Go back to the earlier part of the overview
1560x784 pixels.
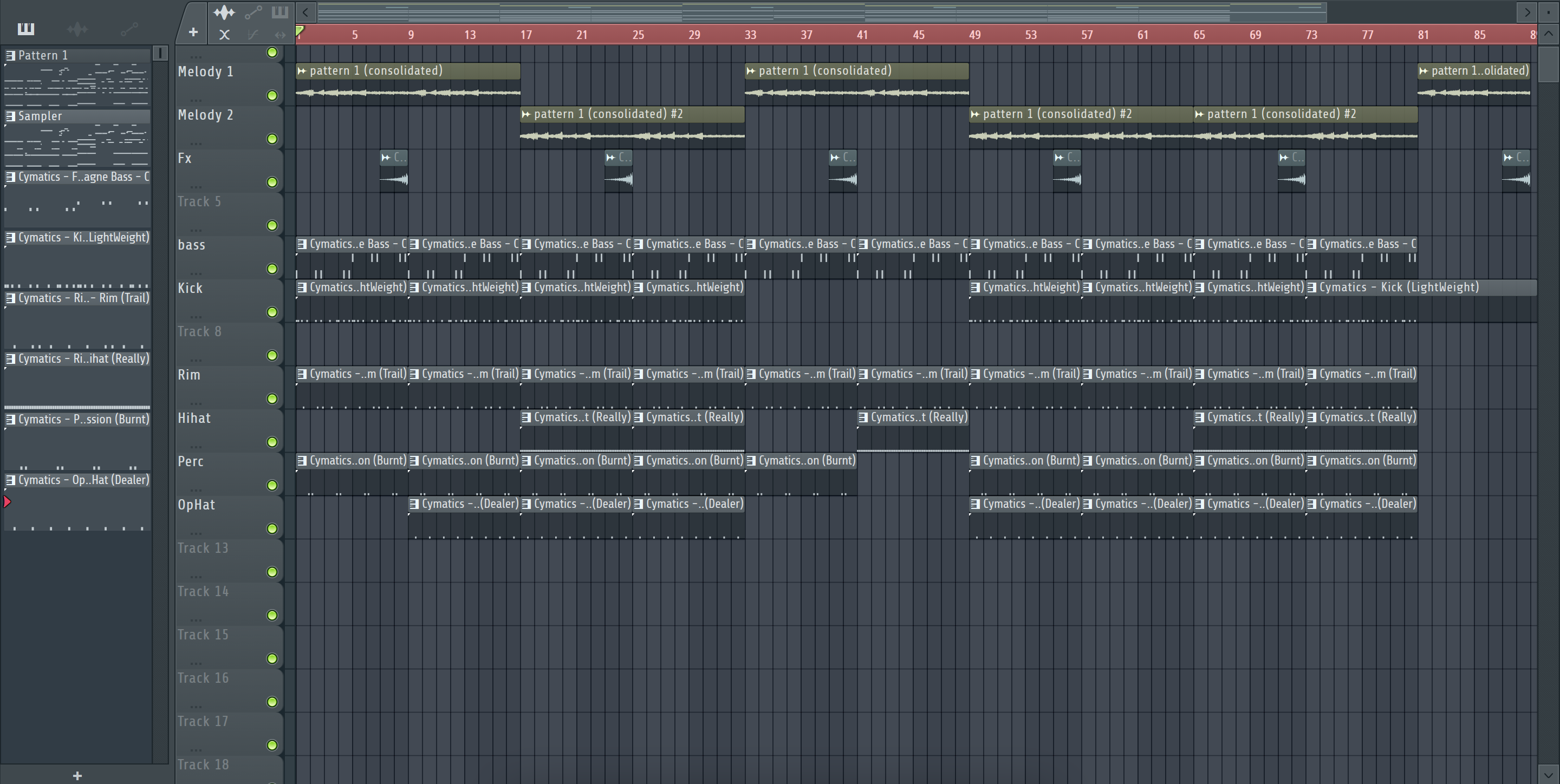306,12
